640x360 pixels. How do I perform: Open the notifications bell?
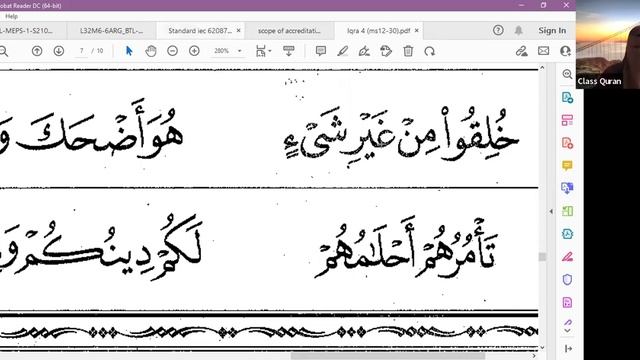coord(519,30)
